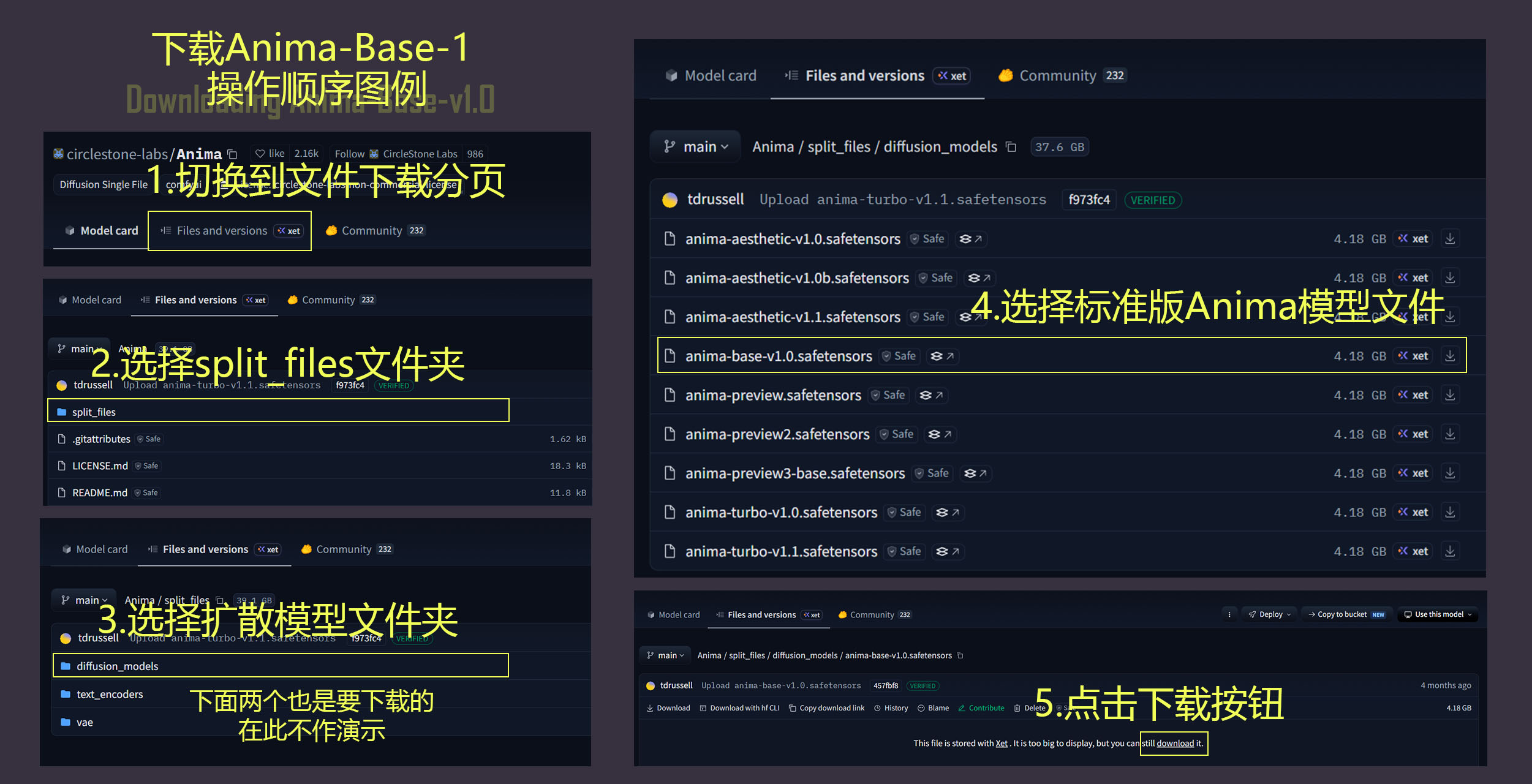Open History for anima-base-v1.0.safetensors

[891, 708]
